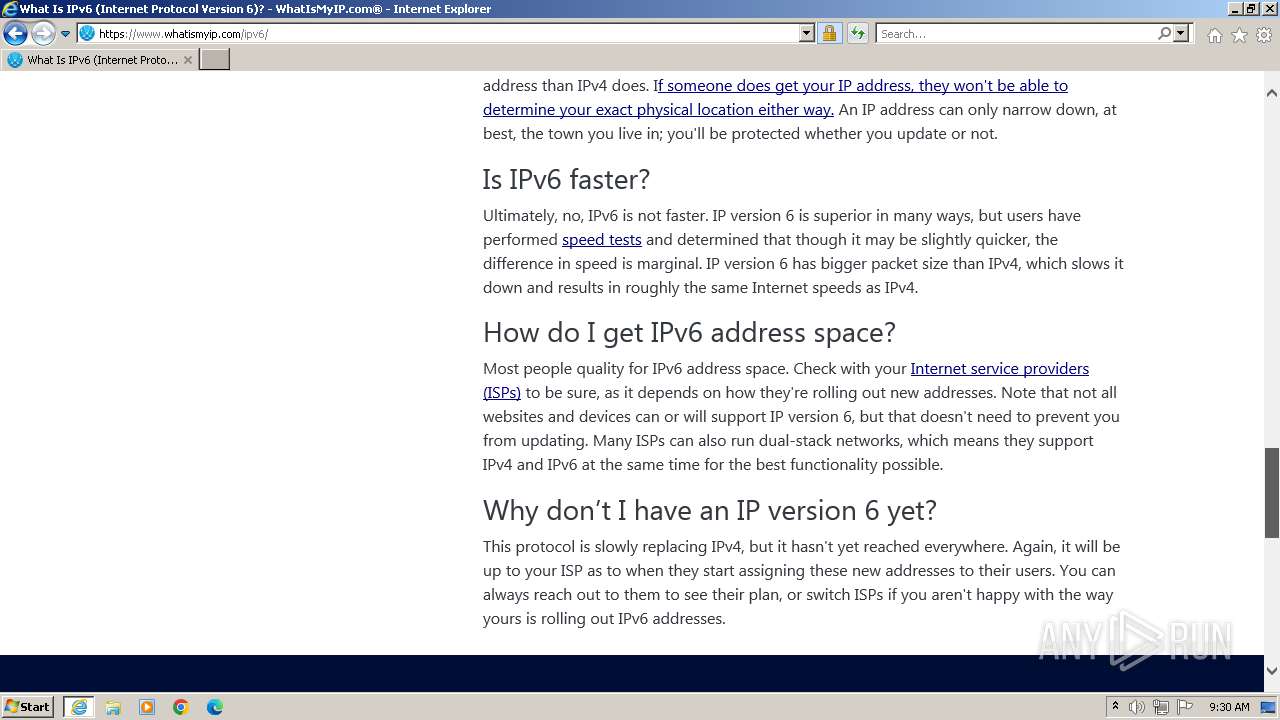1280x720 pixels.
Task: Click the vertical scrollbar thumb
Action: tap(1272, 493)
